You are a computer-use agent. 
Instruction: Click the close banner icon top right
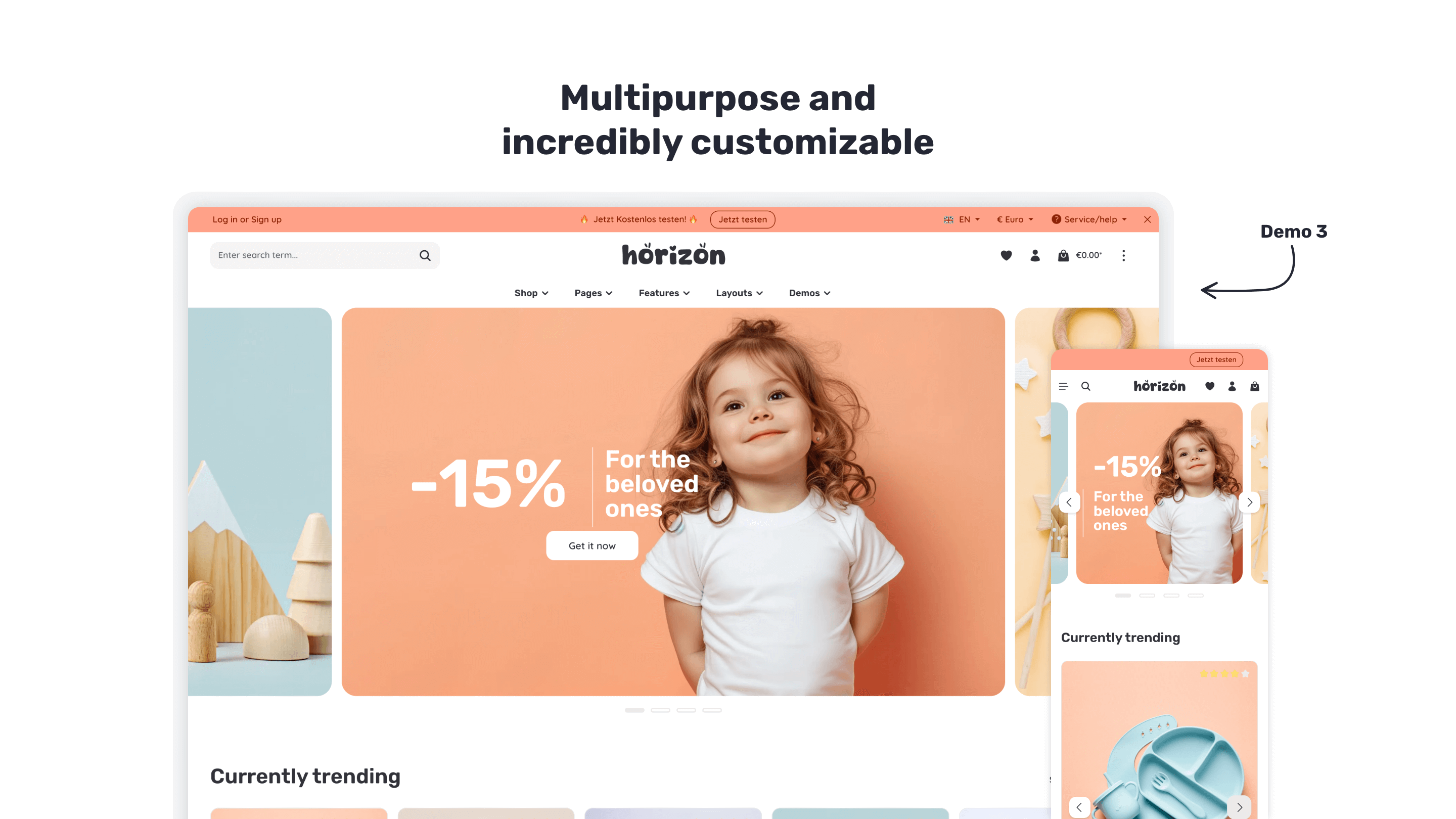coord(1147,219)
